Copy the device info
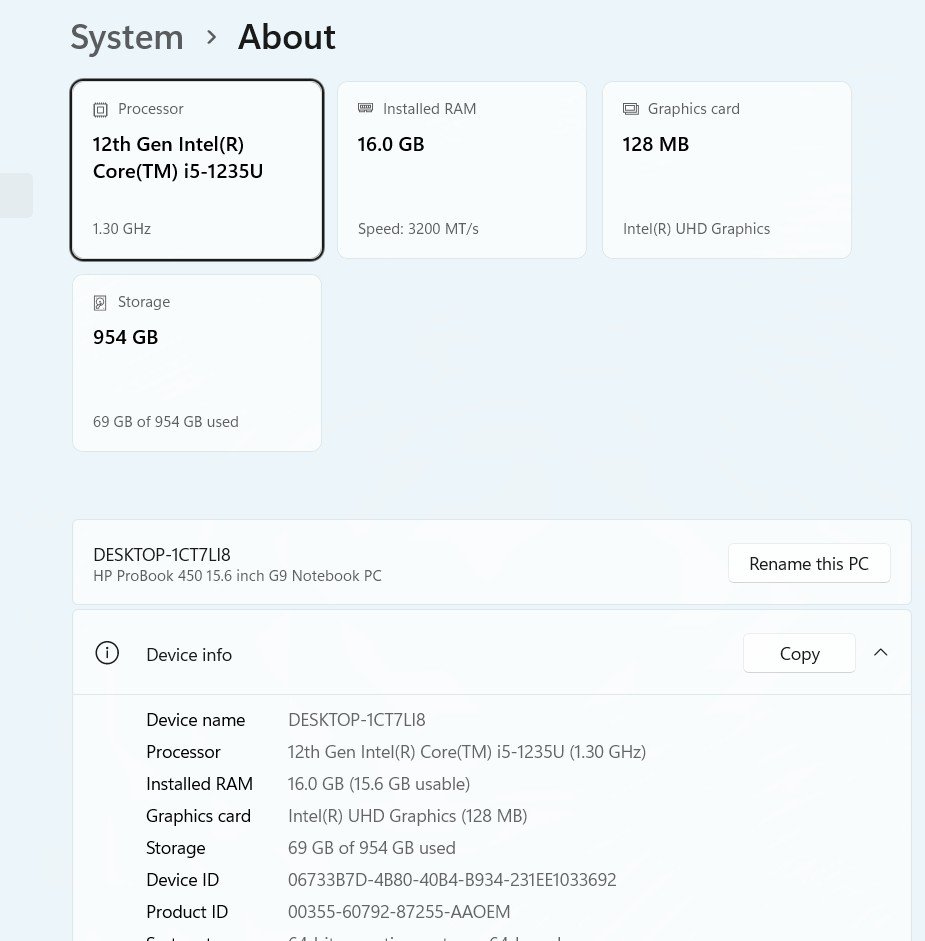 pyautogui.click(x=799, y=653)
